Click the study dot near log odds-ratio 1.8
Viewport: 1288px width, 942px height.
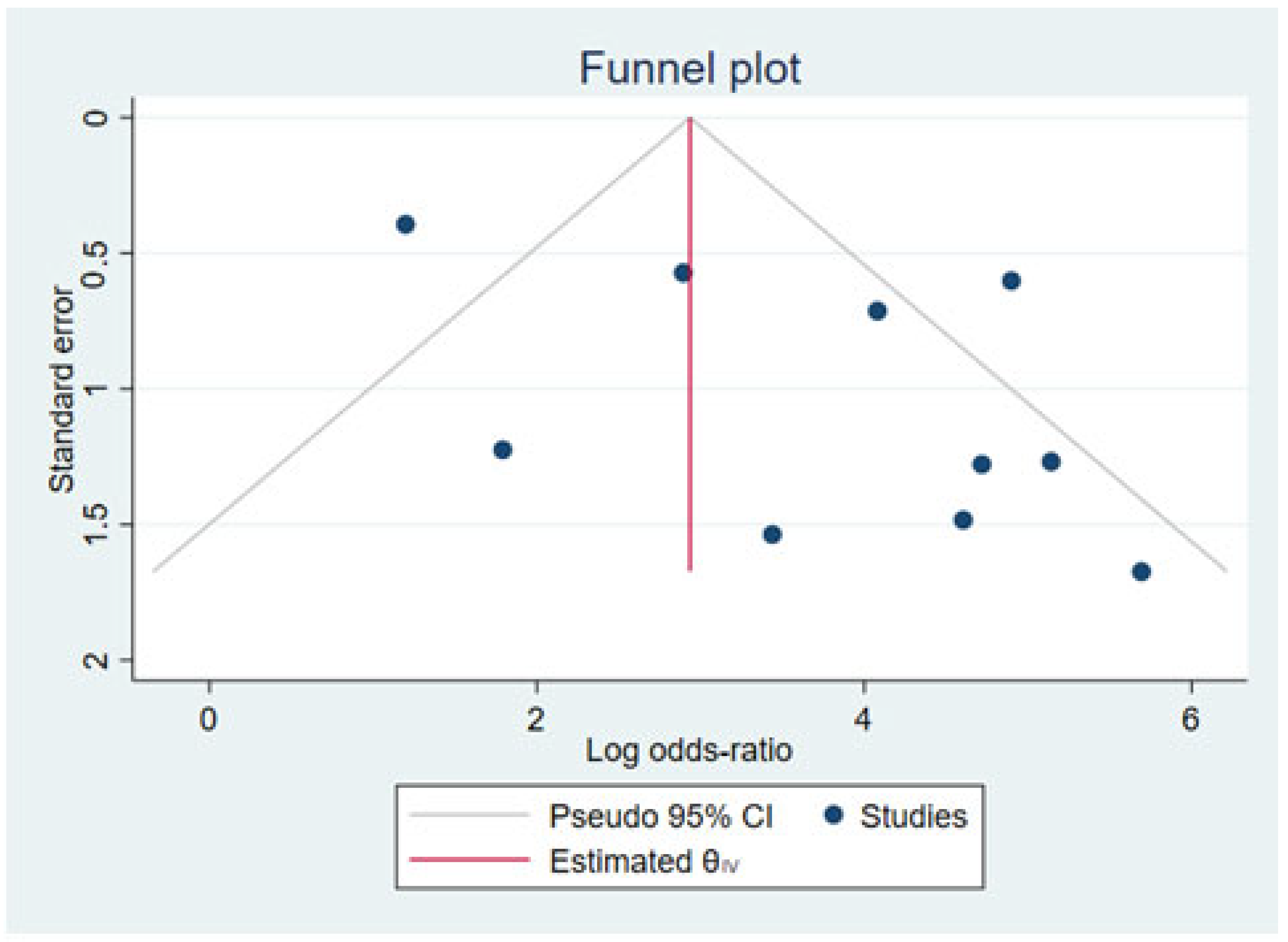(x=502, y=450)
